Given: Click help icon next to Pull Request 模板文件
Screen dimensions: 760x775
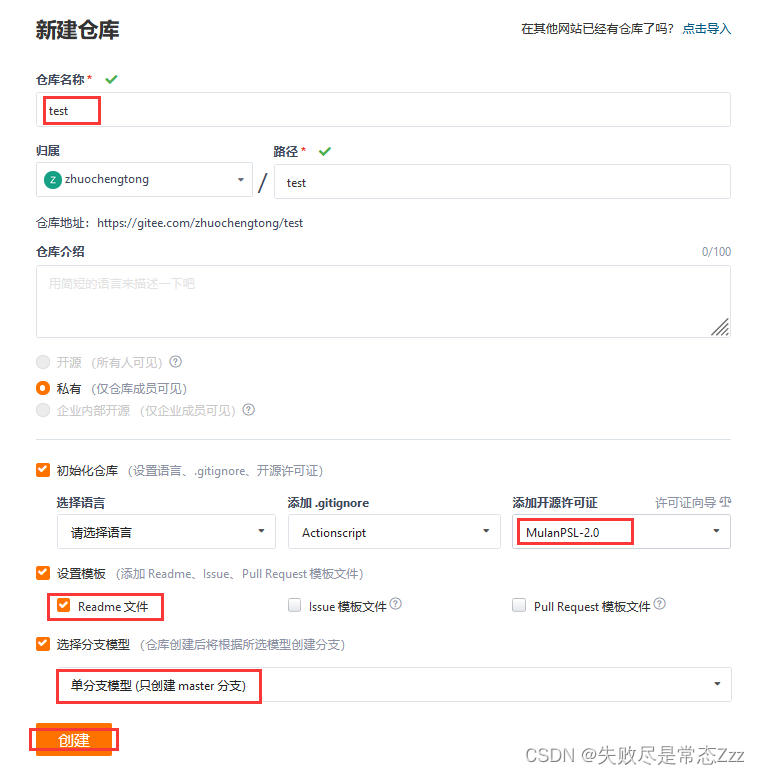Looking at the screenshot, I should click(660, 603).
